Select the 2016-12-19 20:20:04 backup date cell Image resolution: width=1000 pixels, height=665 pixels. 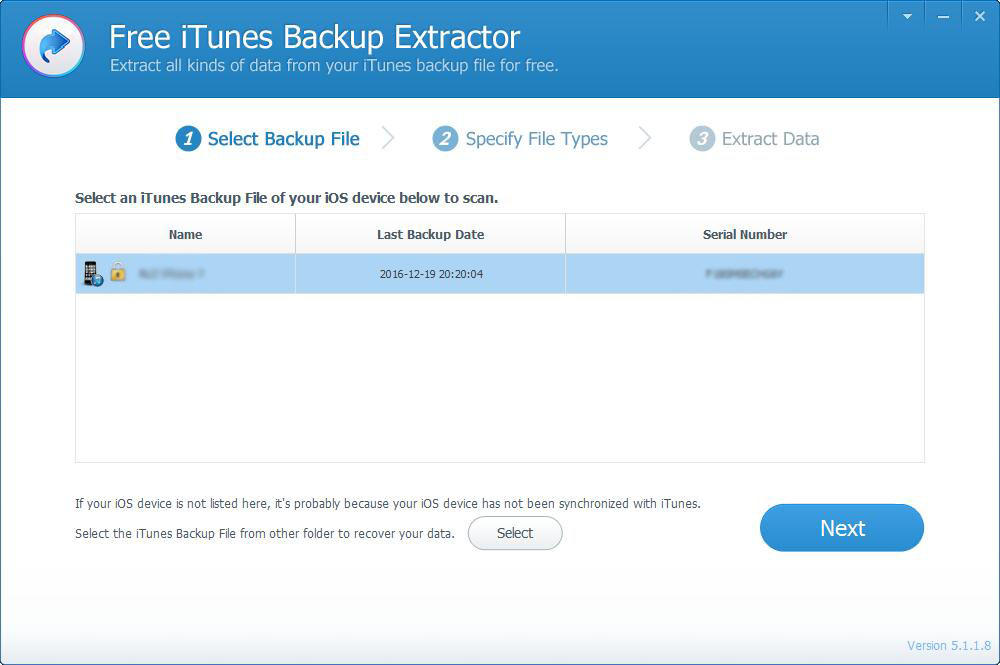pyautogui.click(x=430, y=274)
